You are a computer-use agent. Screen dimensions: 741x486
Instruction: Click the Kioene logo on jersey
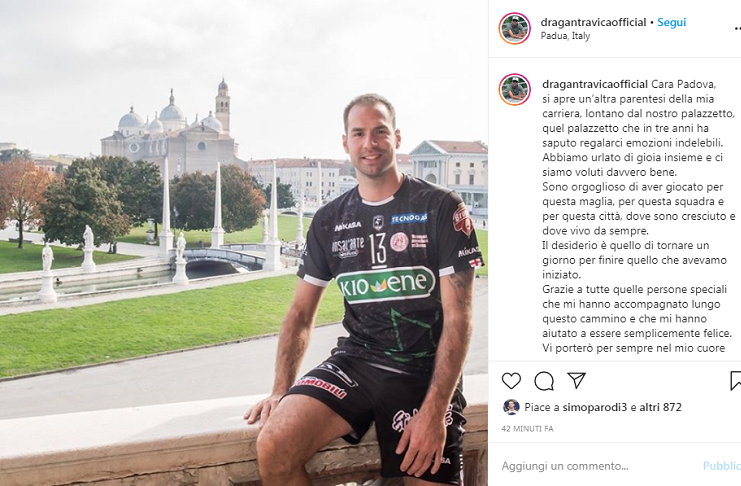[x=386, y=284]
